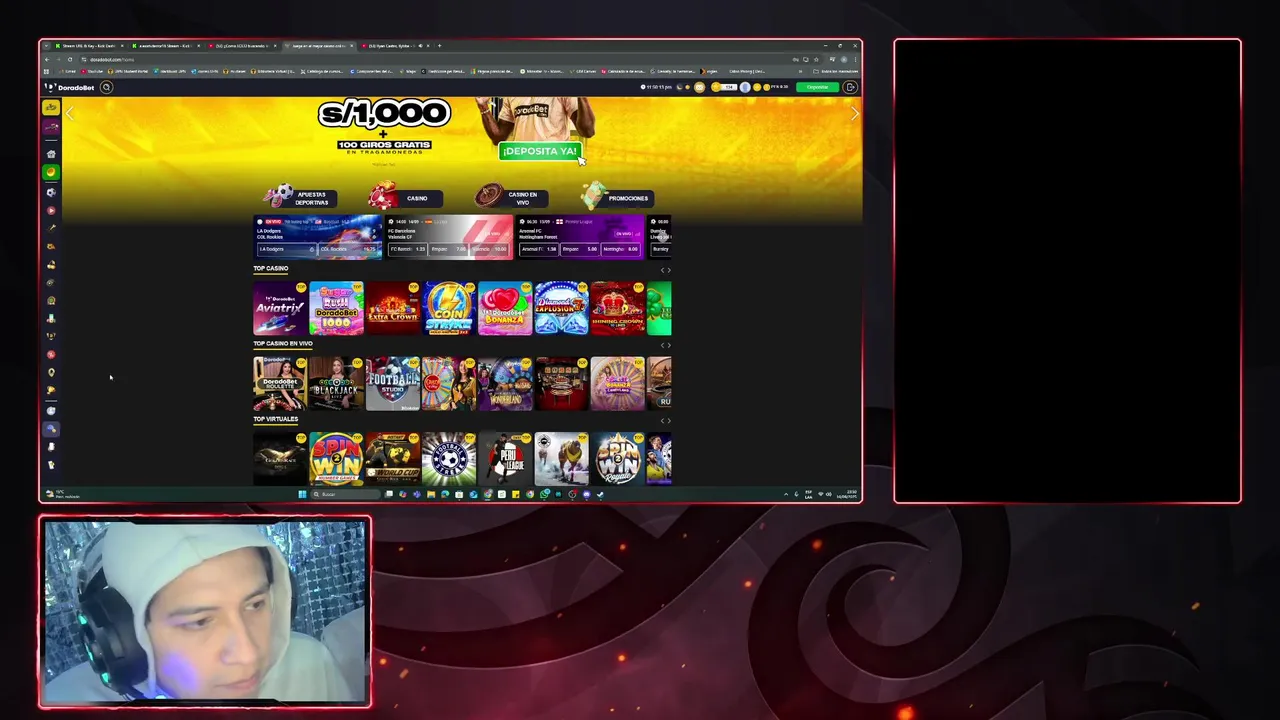
Task: Open Sugar Rush 1000 game thumbnail
Action: (x=336, y=308)
